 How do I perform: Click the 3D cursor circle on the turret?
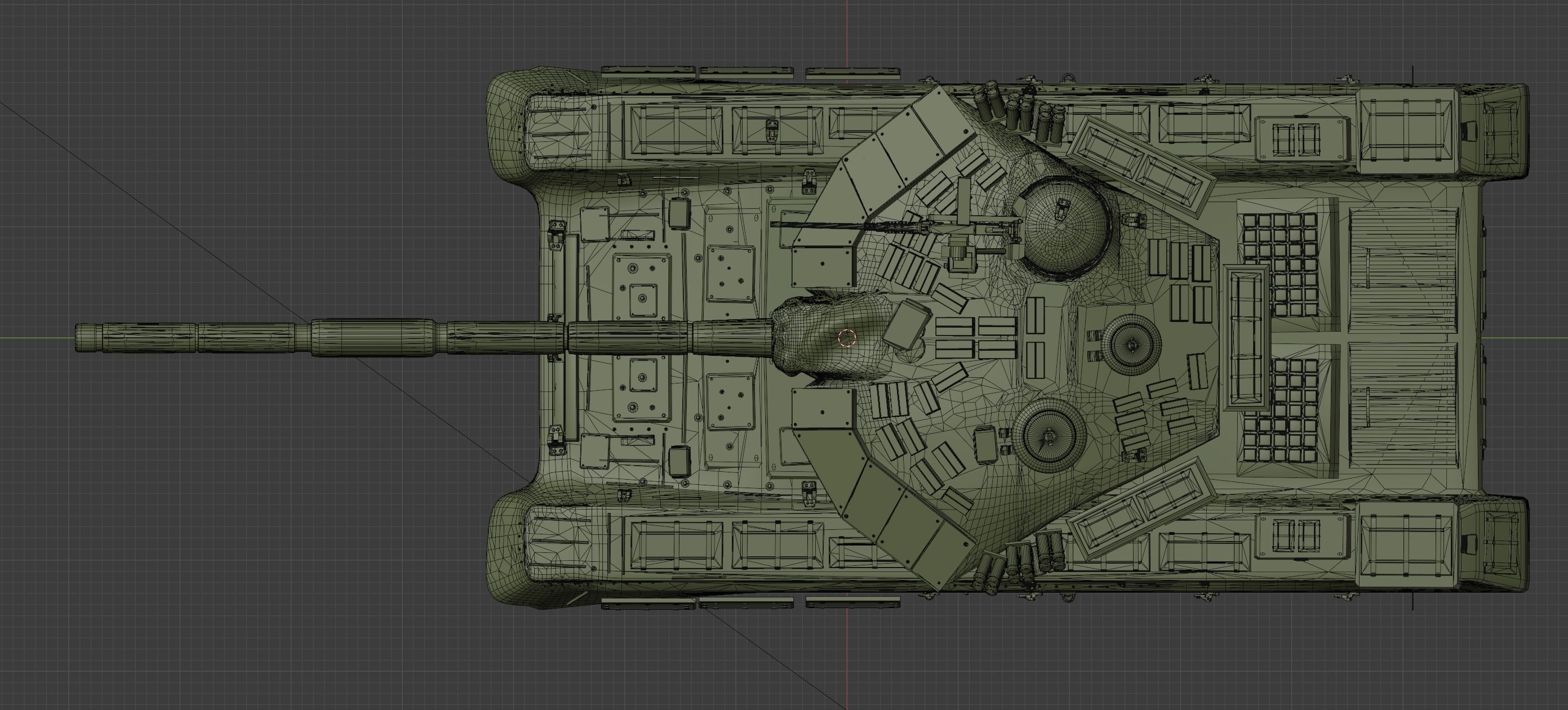847,338
